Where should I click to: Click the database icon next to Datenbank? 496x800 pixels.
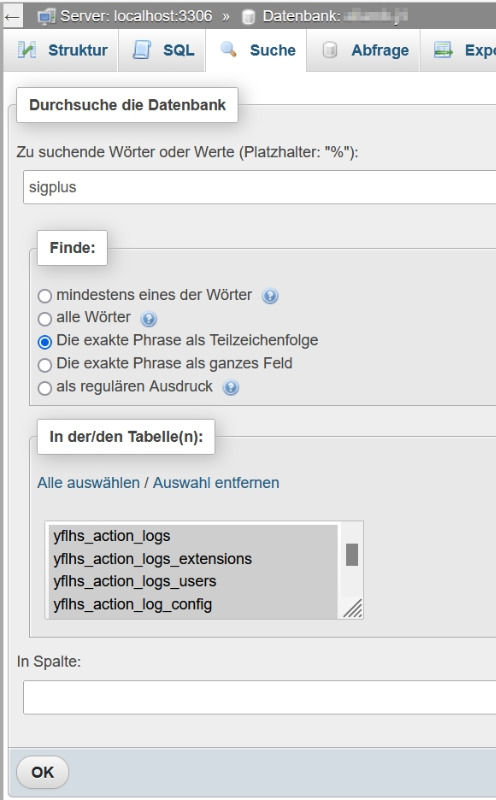249,17
